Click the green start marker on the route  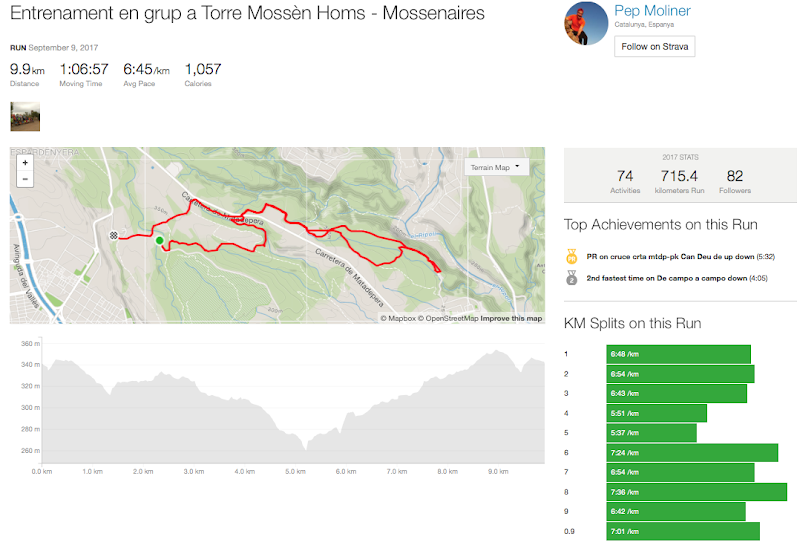coord(160,240)
